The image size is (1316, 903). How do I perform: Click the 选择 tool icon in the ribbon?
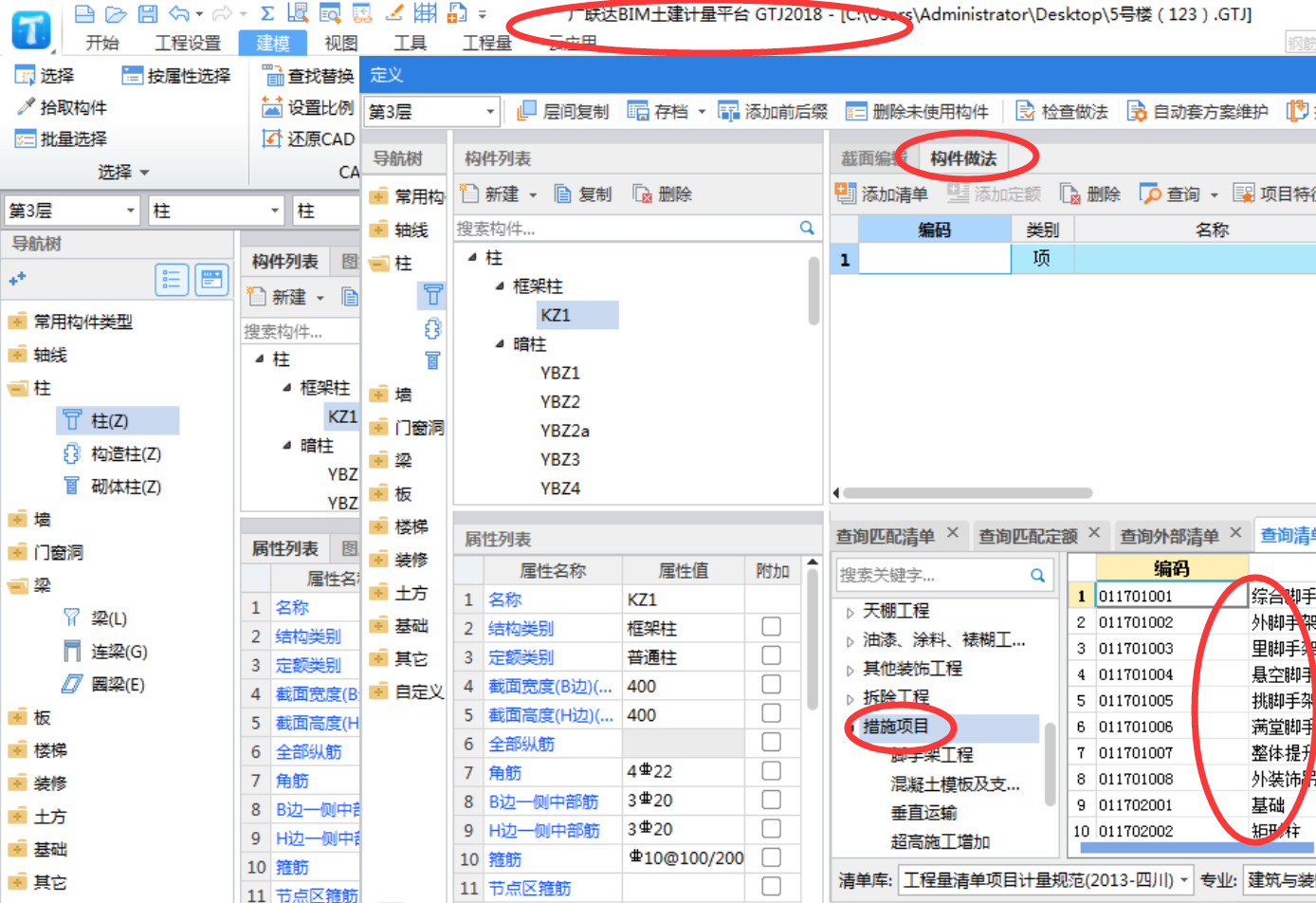pyautogui.click(x=25, y=76)
